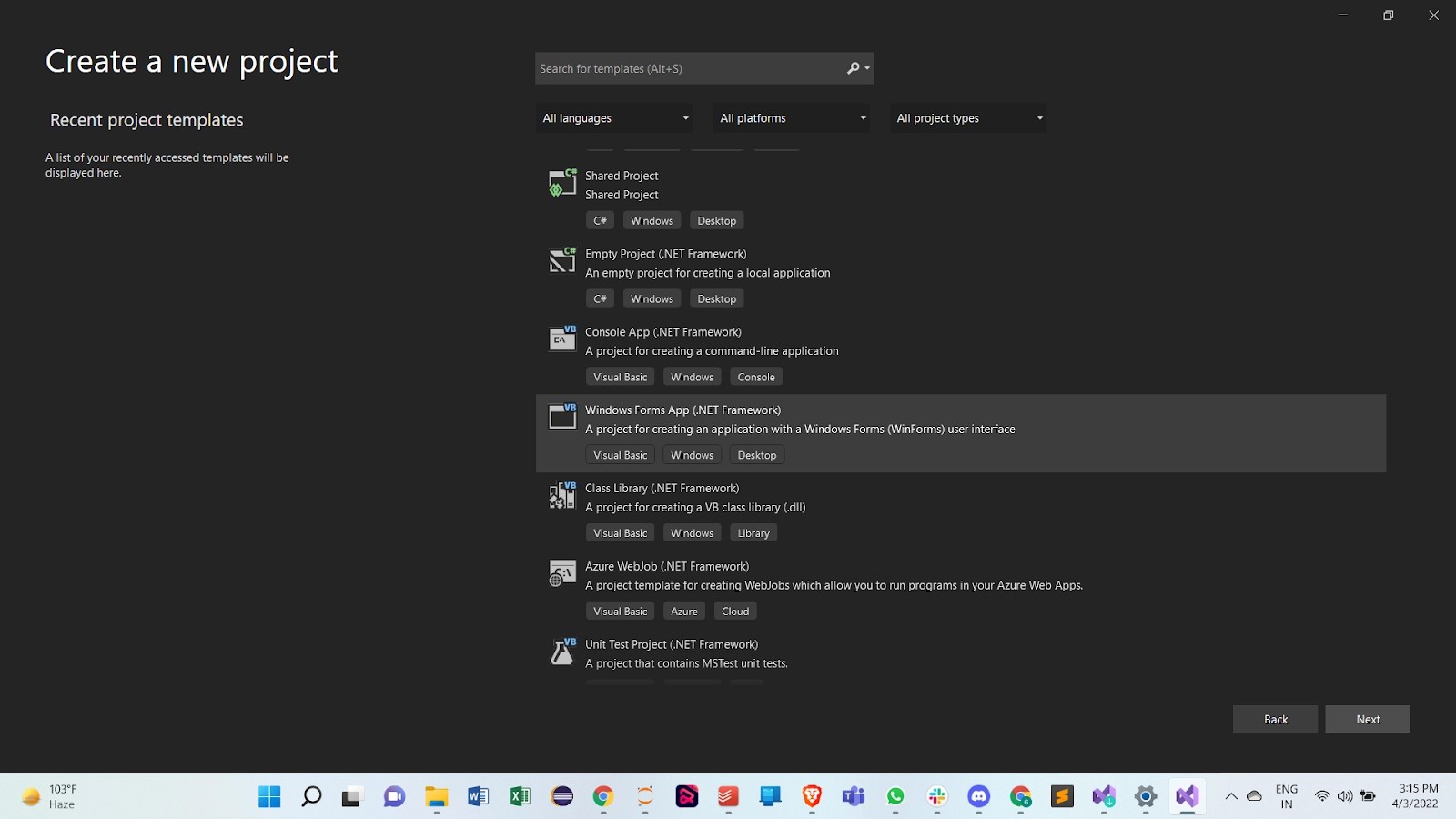Open Visual Studio from the taskbar
The height and width of the screenshot is (819, 1456).
[1187, 796]
